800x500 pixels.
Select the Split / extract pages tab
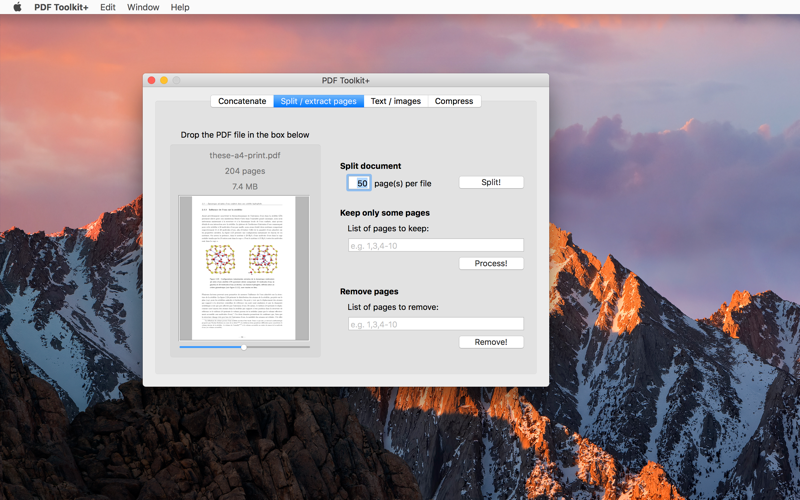pos(318,101)
